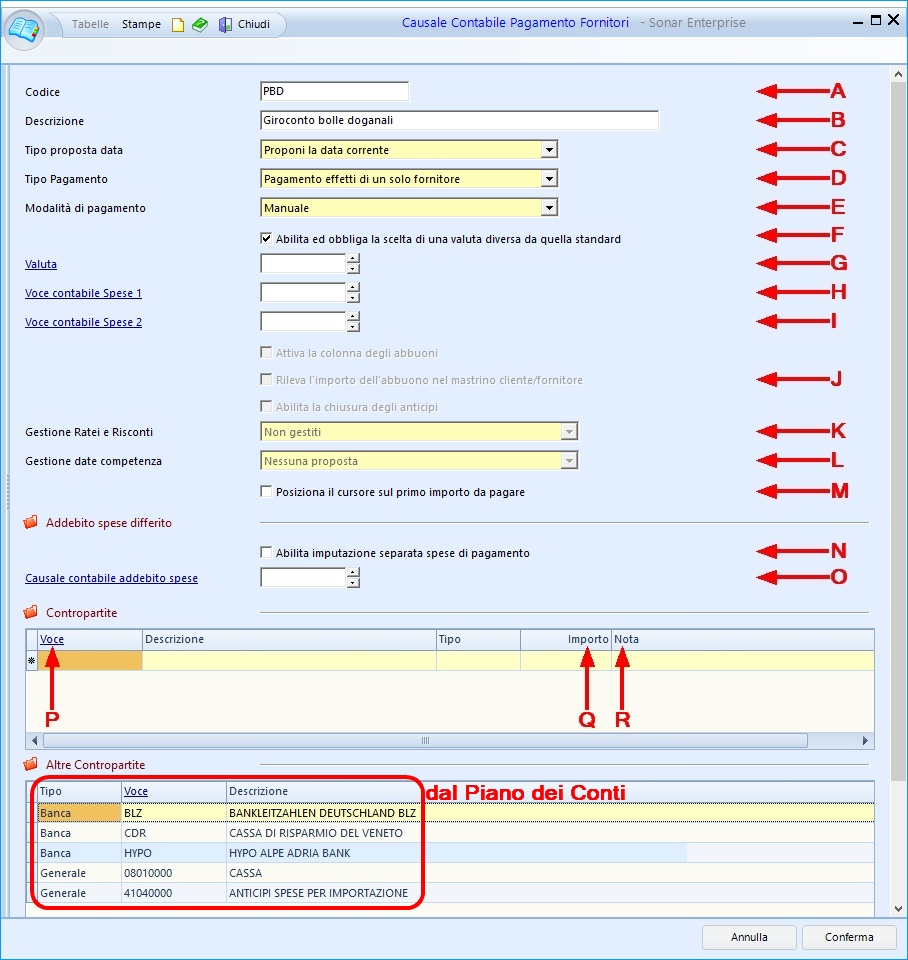Expand the Modalità di pagamento dropdown
The width and height of the screenshot is (908, 960).
[548, 208]
